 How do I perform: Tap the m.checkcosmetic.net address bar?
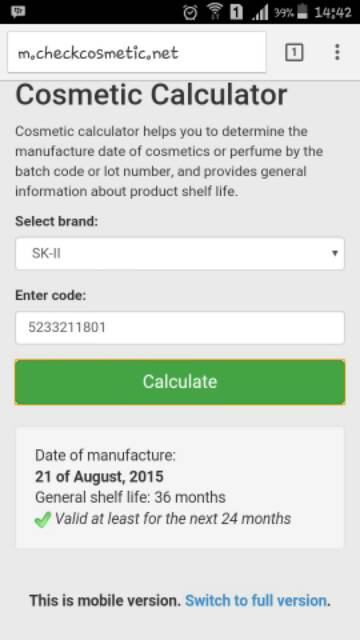pos(137,52)
